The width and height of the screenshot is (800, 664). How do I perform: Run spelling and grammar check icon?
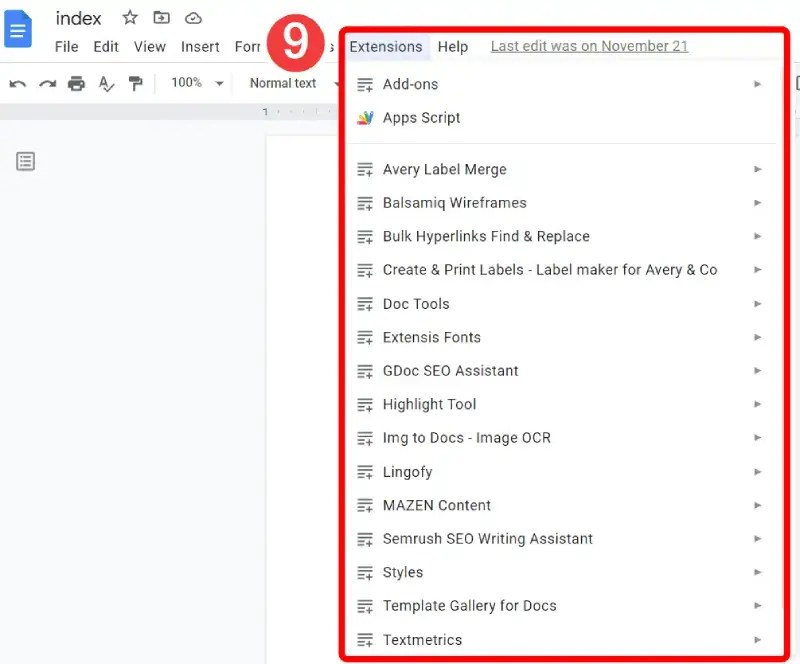pos(106,84)
